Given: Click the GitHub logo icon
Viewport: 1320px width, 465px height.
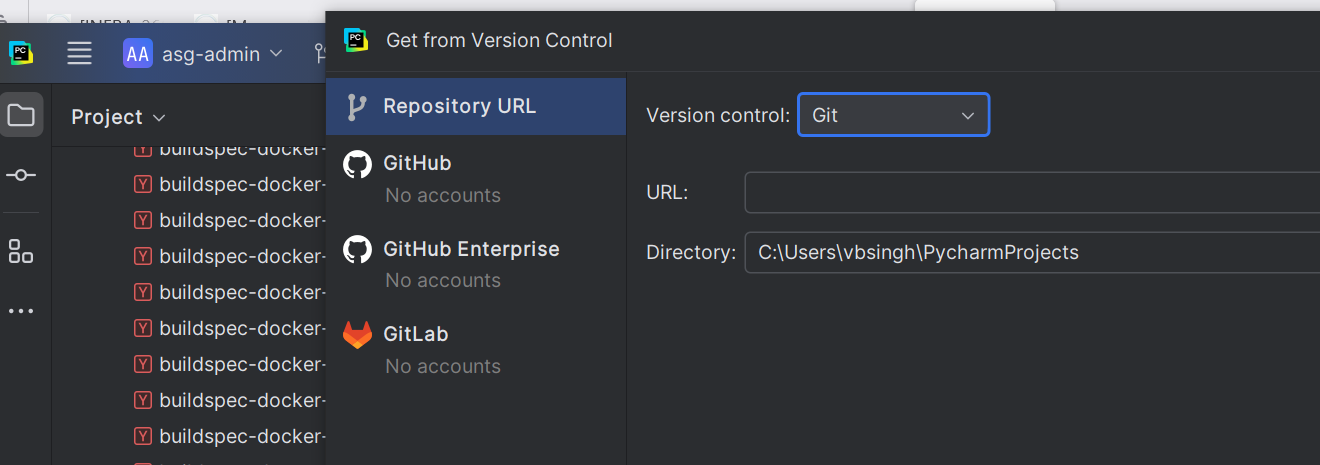Looking at the screenshot, I should coord(357,164).
